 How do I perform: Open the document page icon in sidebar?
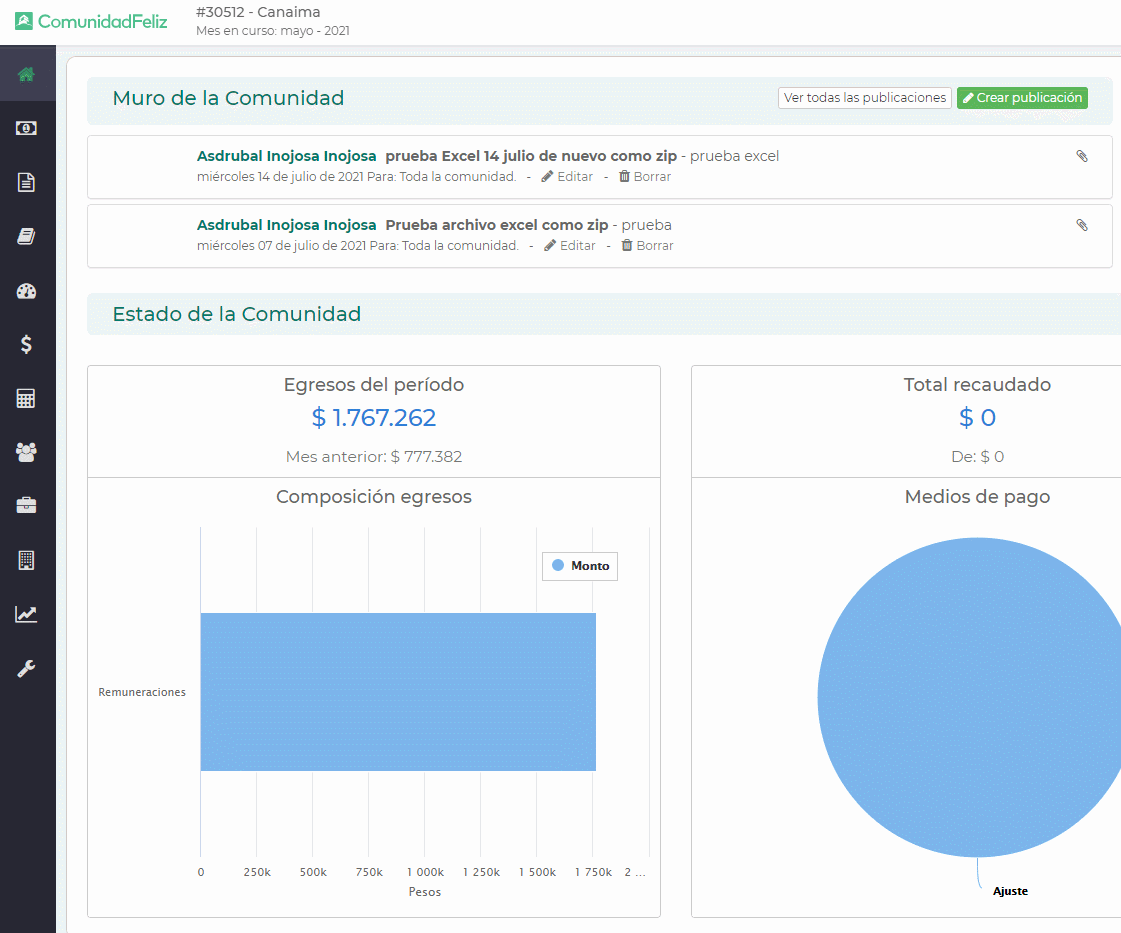pyautogui.click(x=26, y=182)
